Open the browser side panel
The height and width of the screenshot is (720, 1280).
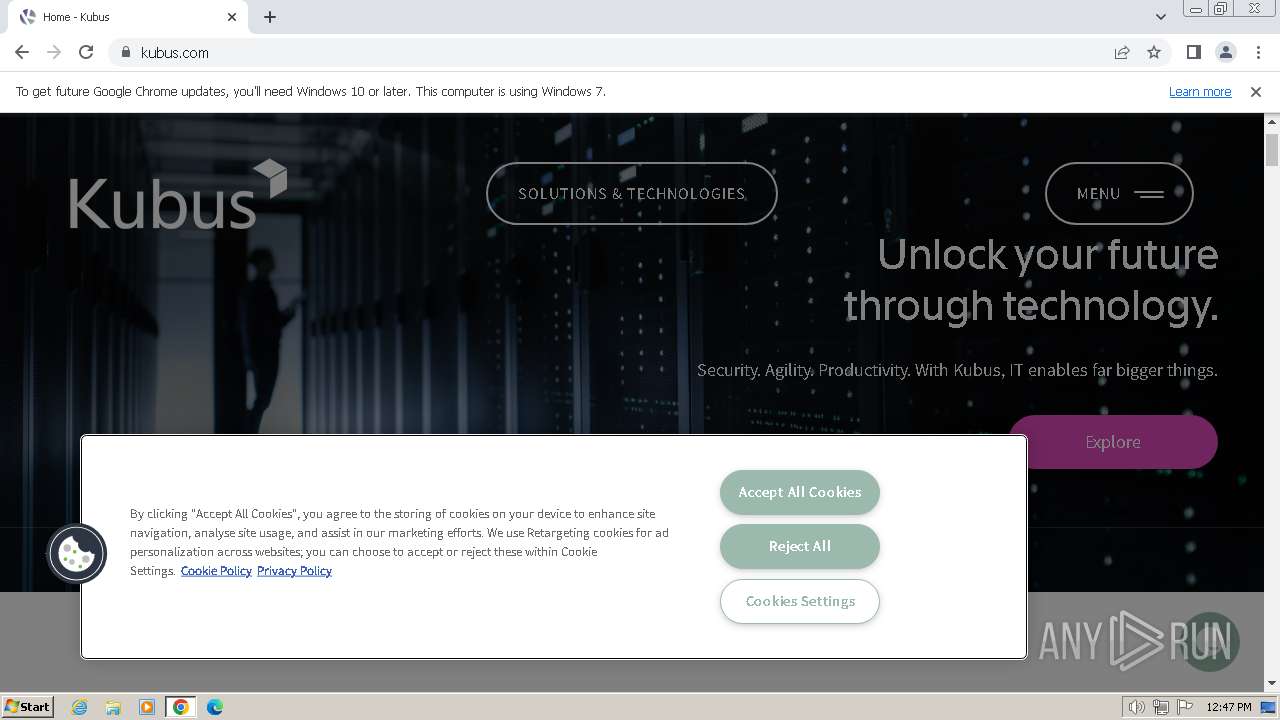(1193, 53)
